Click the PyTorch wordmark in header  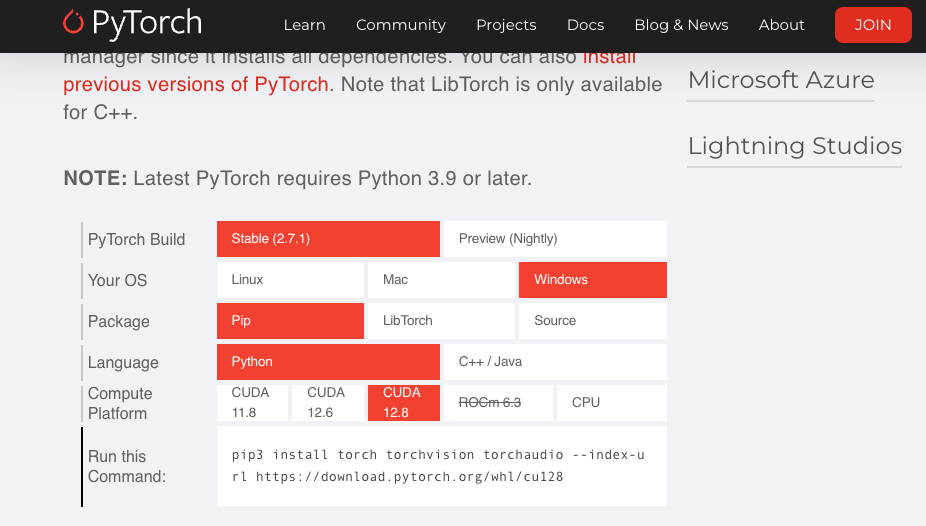(147, 24)
